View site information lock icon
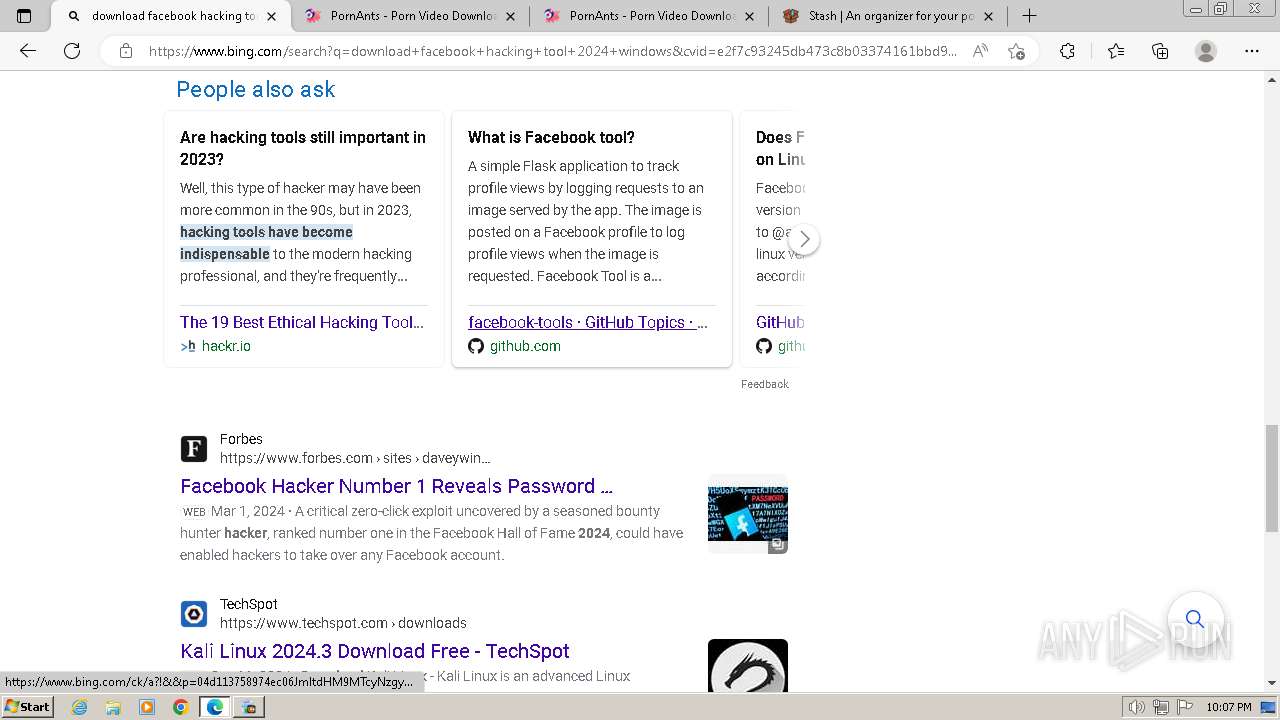Viewport: 1280px width, 720px height. click(126, 51)
